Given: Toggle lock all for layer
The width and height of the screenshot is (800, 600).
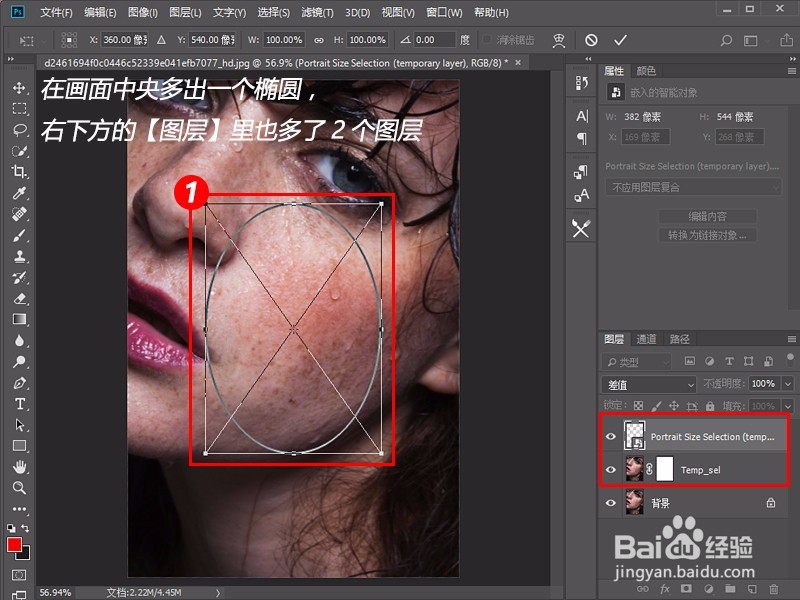Looking at the screenshot, I should tap(710, 406).
